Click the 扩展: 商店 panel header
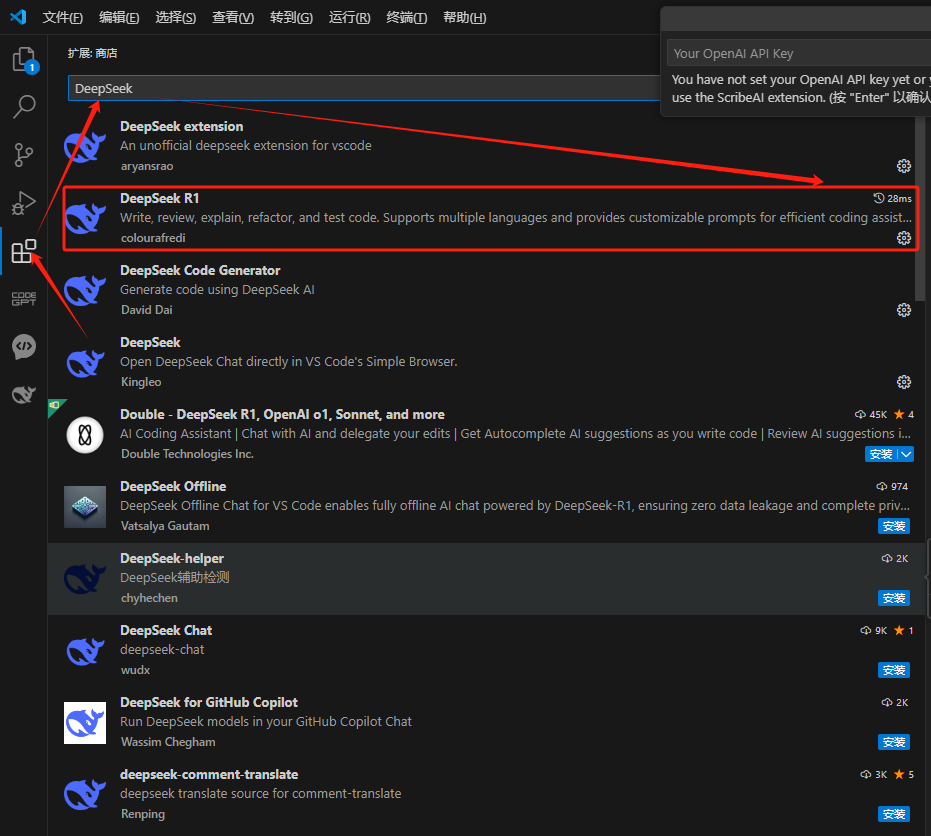The image size is (931, 836). (x=92, y=53)
